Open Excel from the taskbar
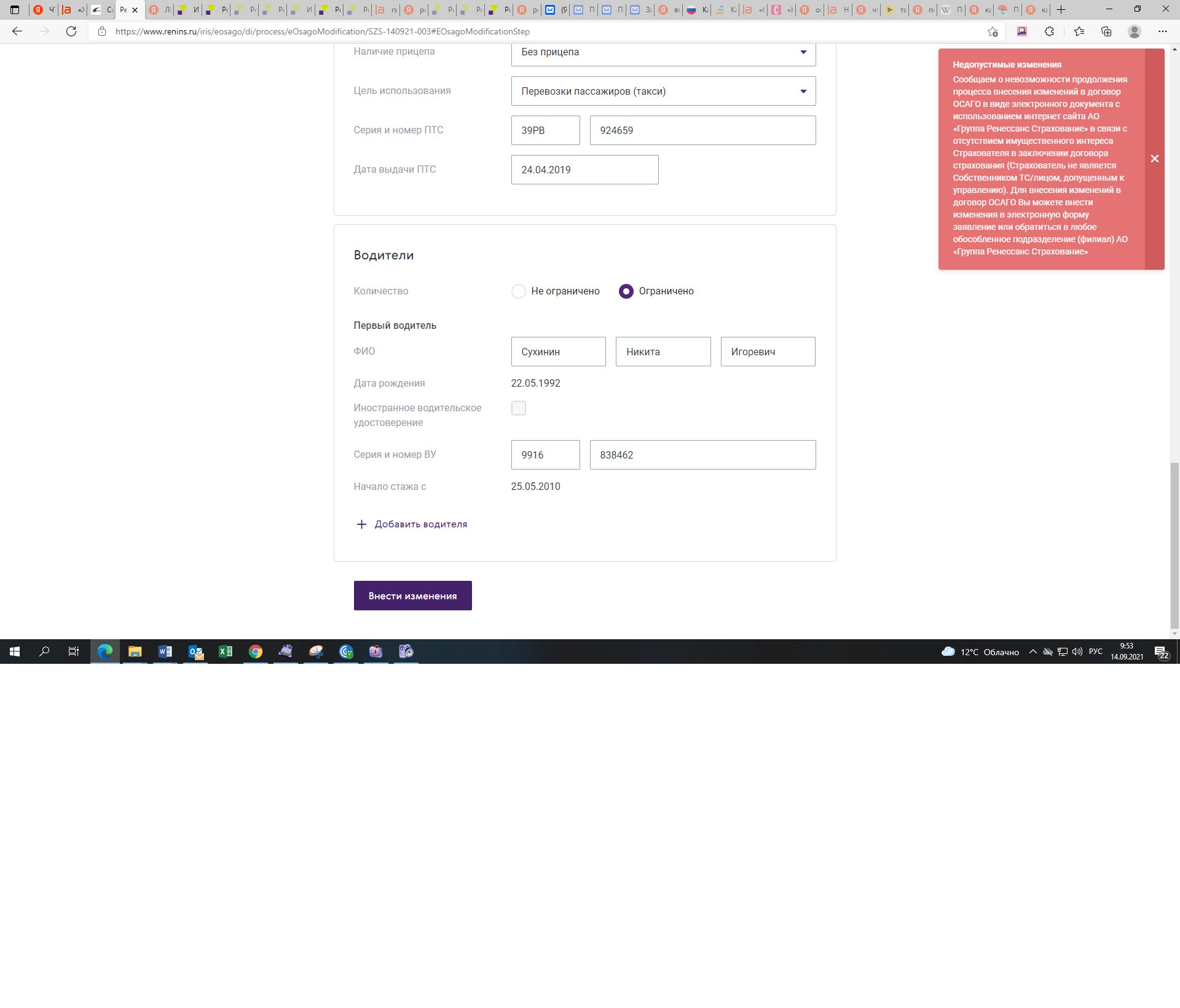The image size is (1180, 1008). click(x=225, y=652)
